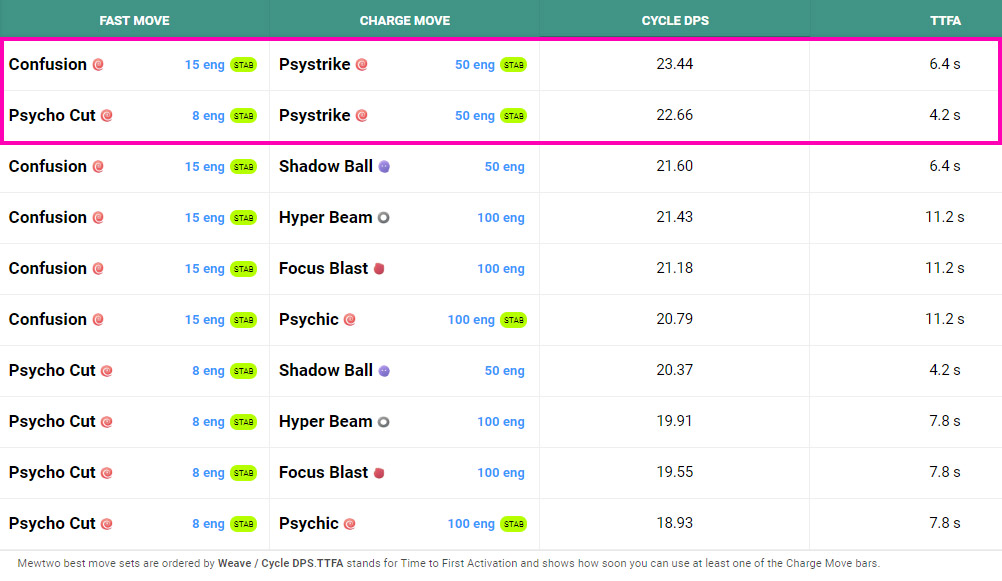Select the 20.37 Cycle DPS value
The width and height of the screenshot is (1002, 581).
click(x=675, y=370)
